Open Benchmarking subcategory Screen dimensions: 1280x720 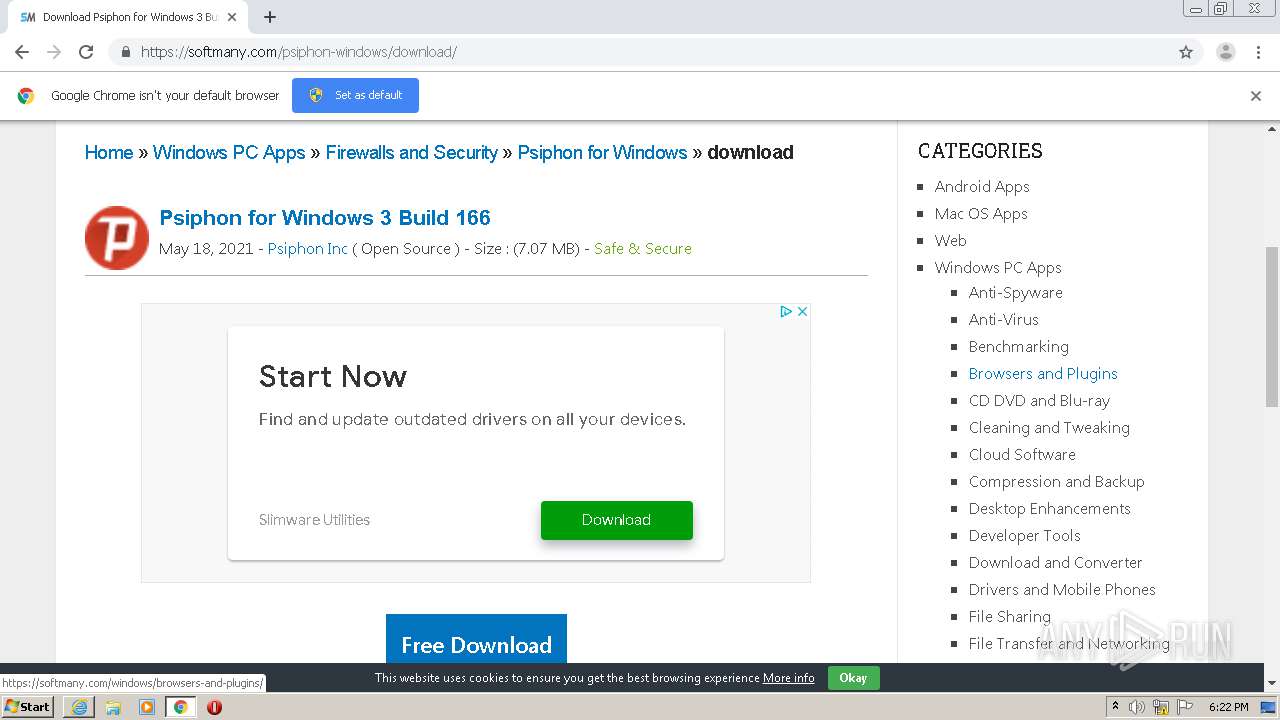point(1018,347)
